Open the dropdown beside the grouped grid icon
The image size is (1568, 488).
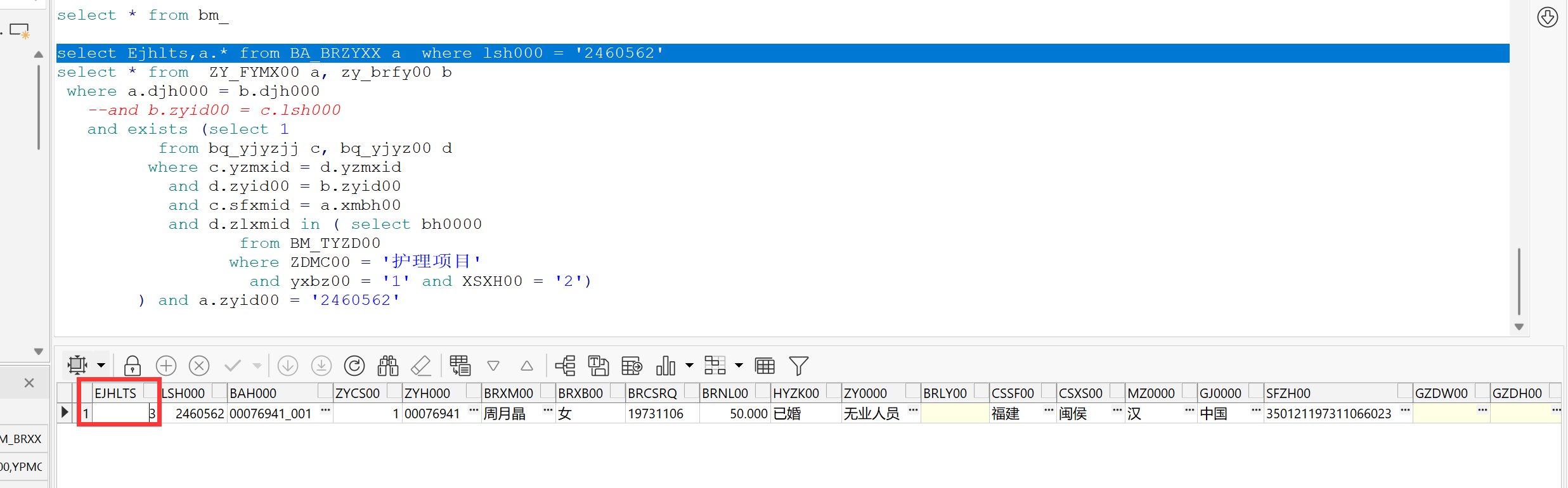pyautogui.click(x=739, y=366)
